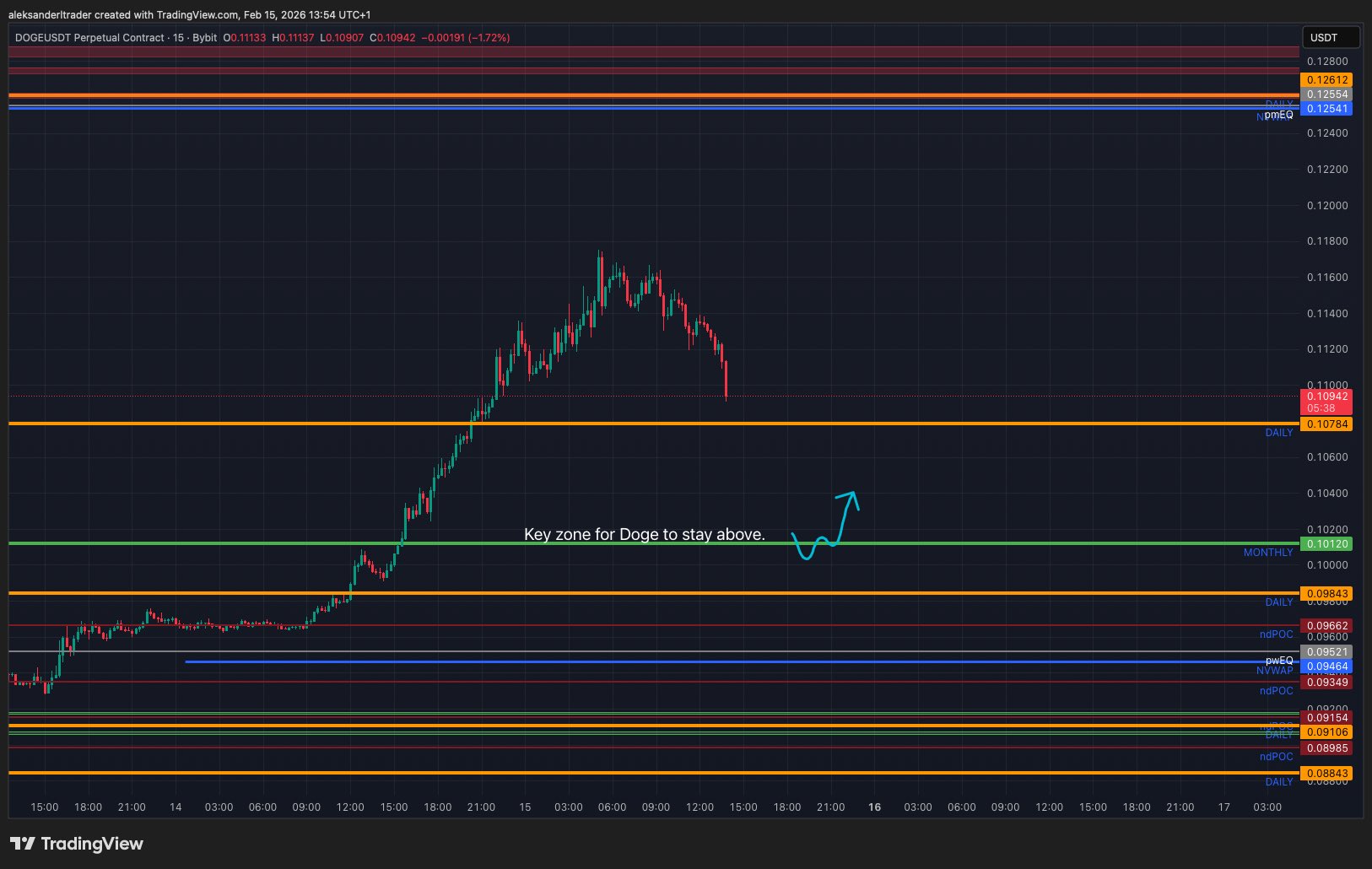Click the red 0.09154 price label
Screen dimensions: 1372x869
1326,718
